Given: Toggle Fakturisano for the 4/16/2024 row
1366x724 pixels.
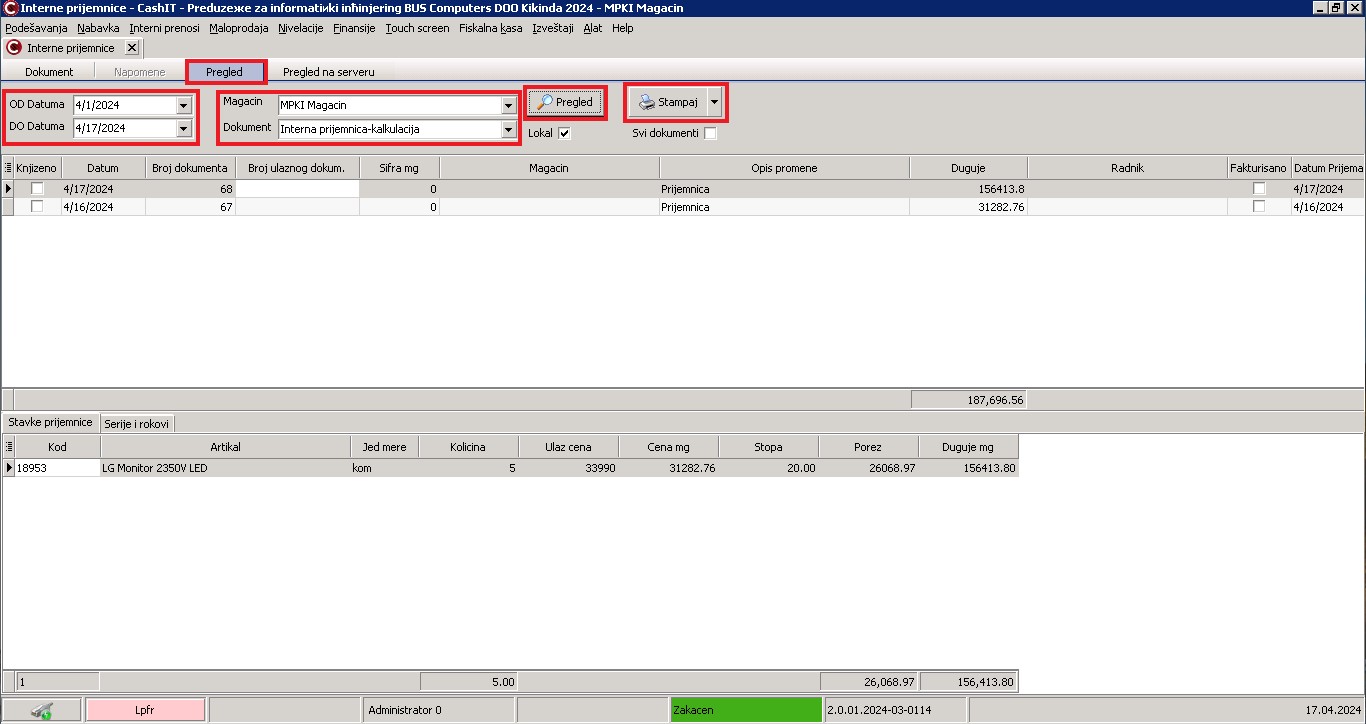Looking at the screenshot, I should click(1259, 206).
